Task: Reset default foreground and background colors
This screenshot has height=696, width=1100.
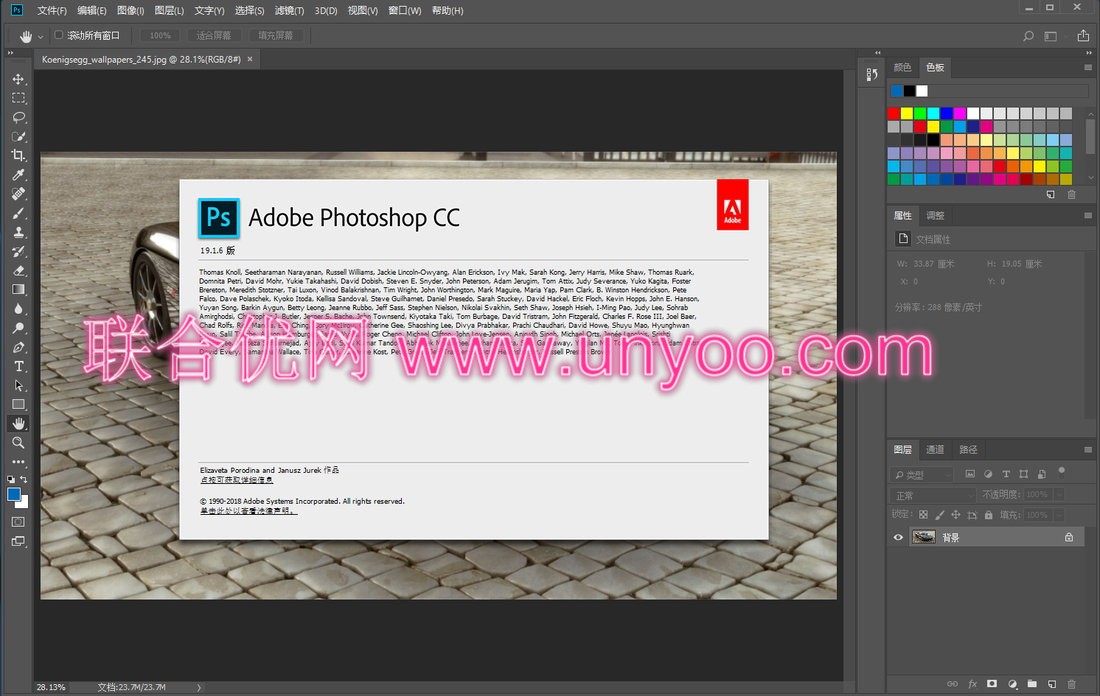Action: point(11,479)
